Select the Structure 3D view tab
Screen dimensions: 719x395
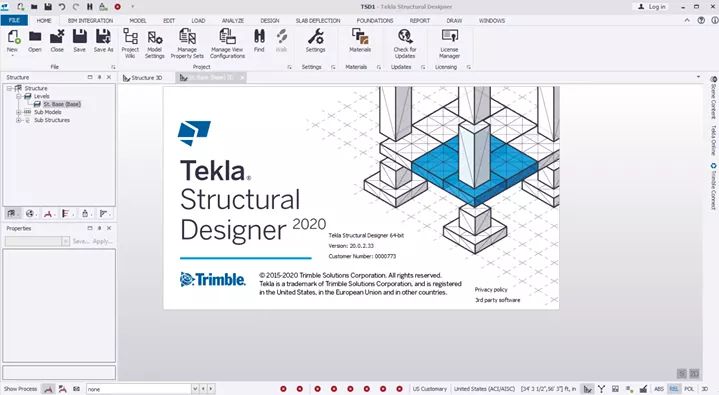pos(143,78)
